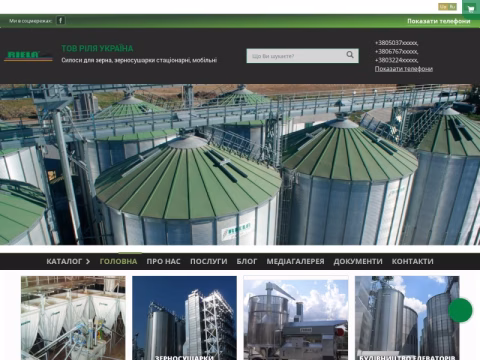Viewport: 480px width, 360px height.
Task: Click the large silo banner image
Action: point(240,164)
